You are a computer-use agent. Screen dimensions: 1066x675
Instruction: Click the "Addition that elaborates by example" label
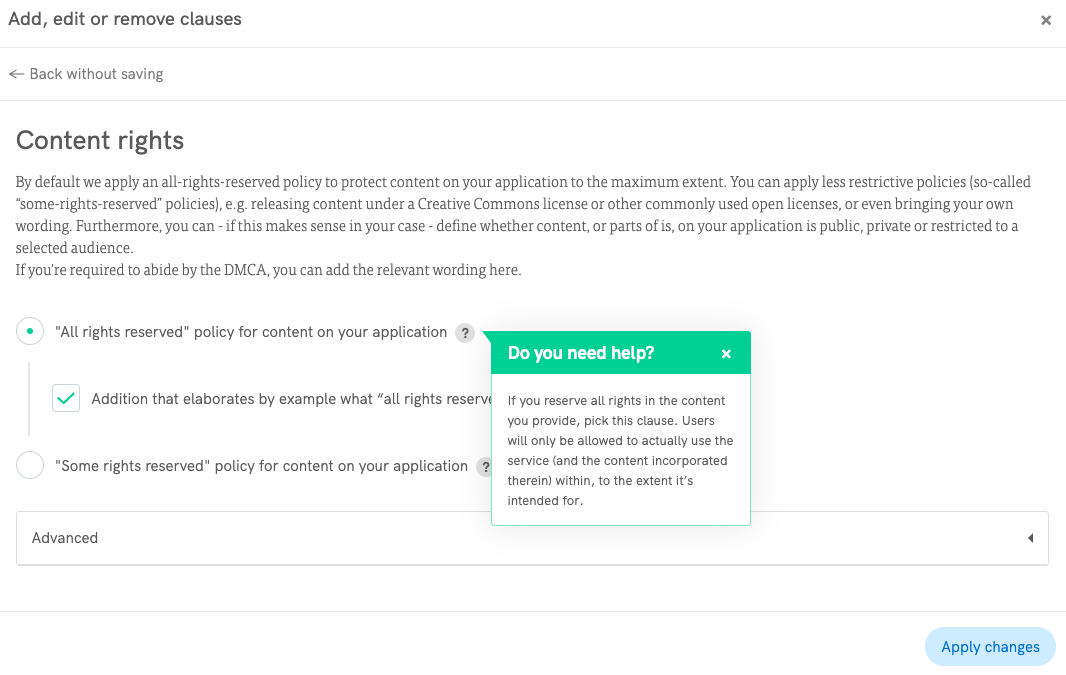click(x=292, y=399)
